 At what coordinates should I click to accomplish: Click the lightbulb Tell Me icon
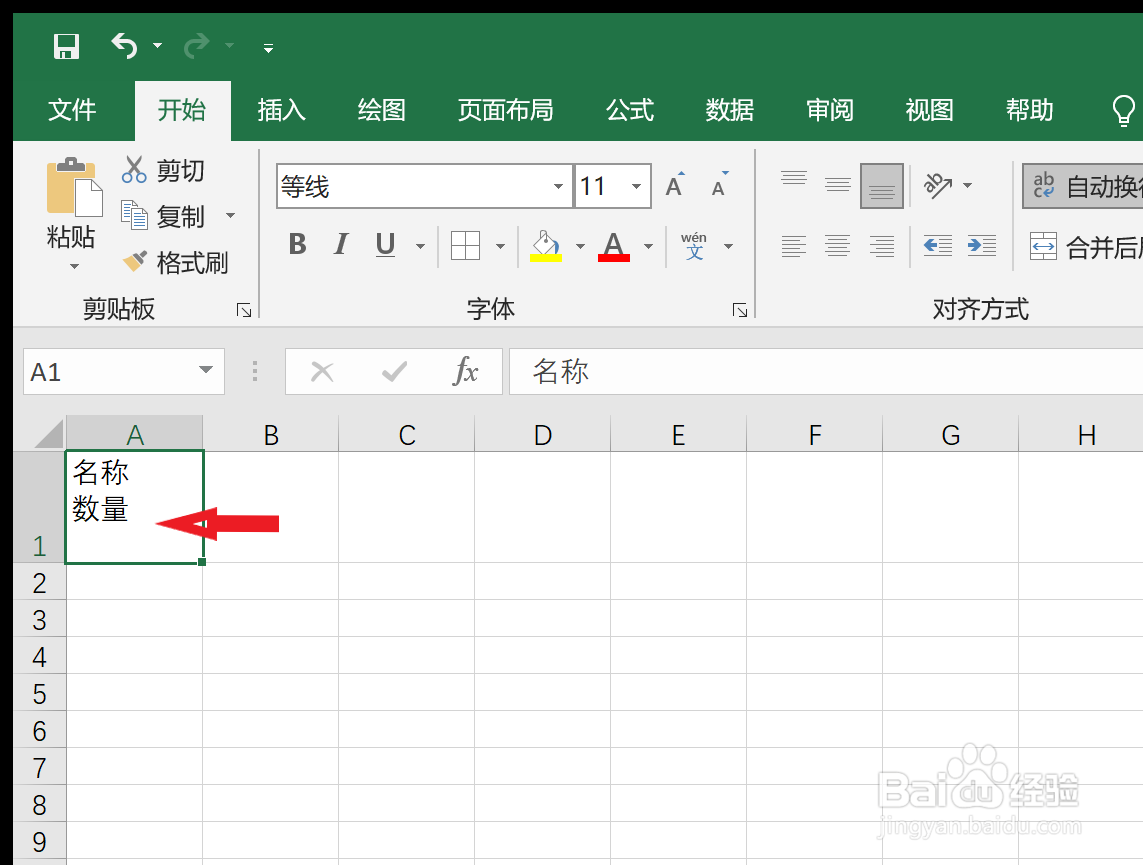click(x=1123, y=111)
